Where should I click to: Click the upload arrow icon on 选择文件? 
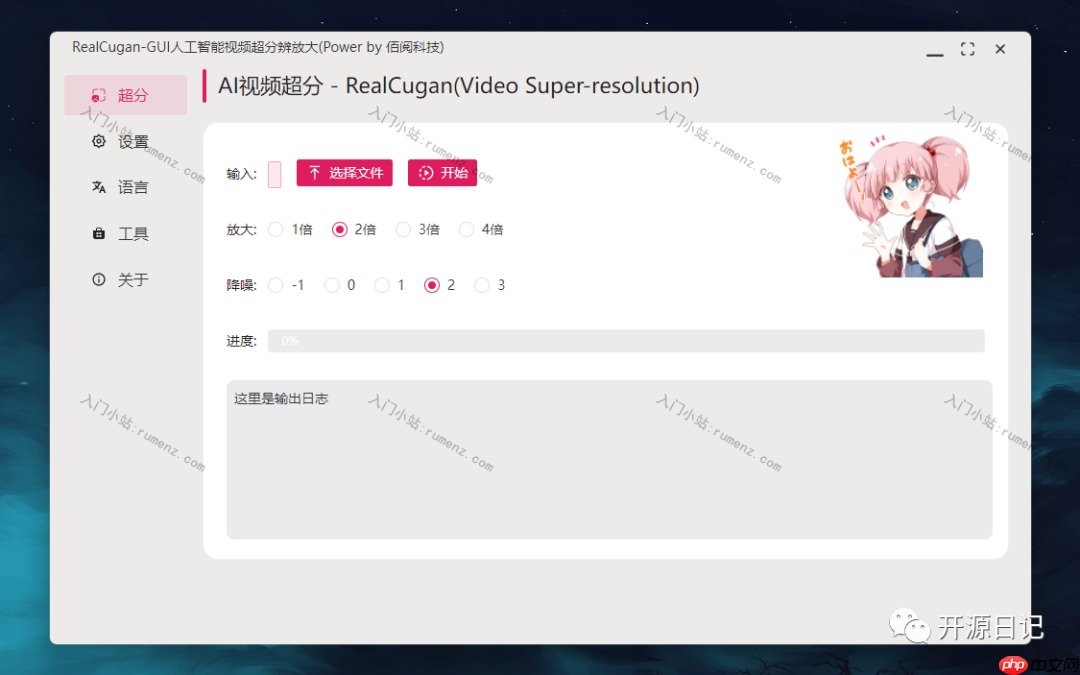pos(315,173)
